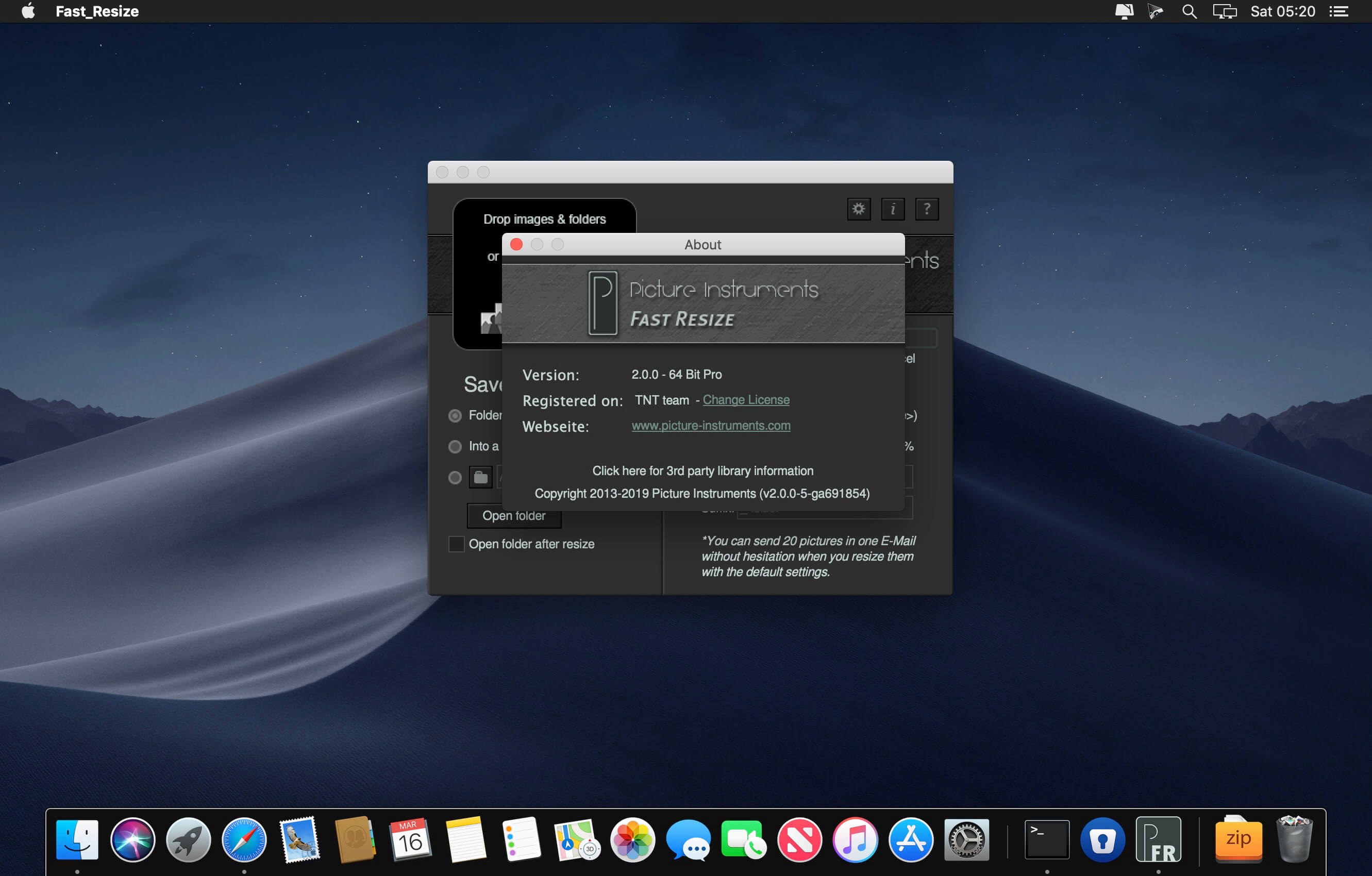Screen dimensions: 1372x876
Task: Click the Open folder button
Action: [x=514, y=515]
